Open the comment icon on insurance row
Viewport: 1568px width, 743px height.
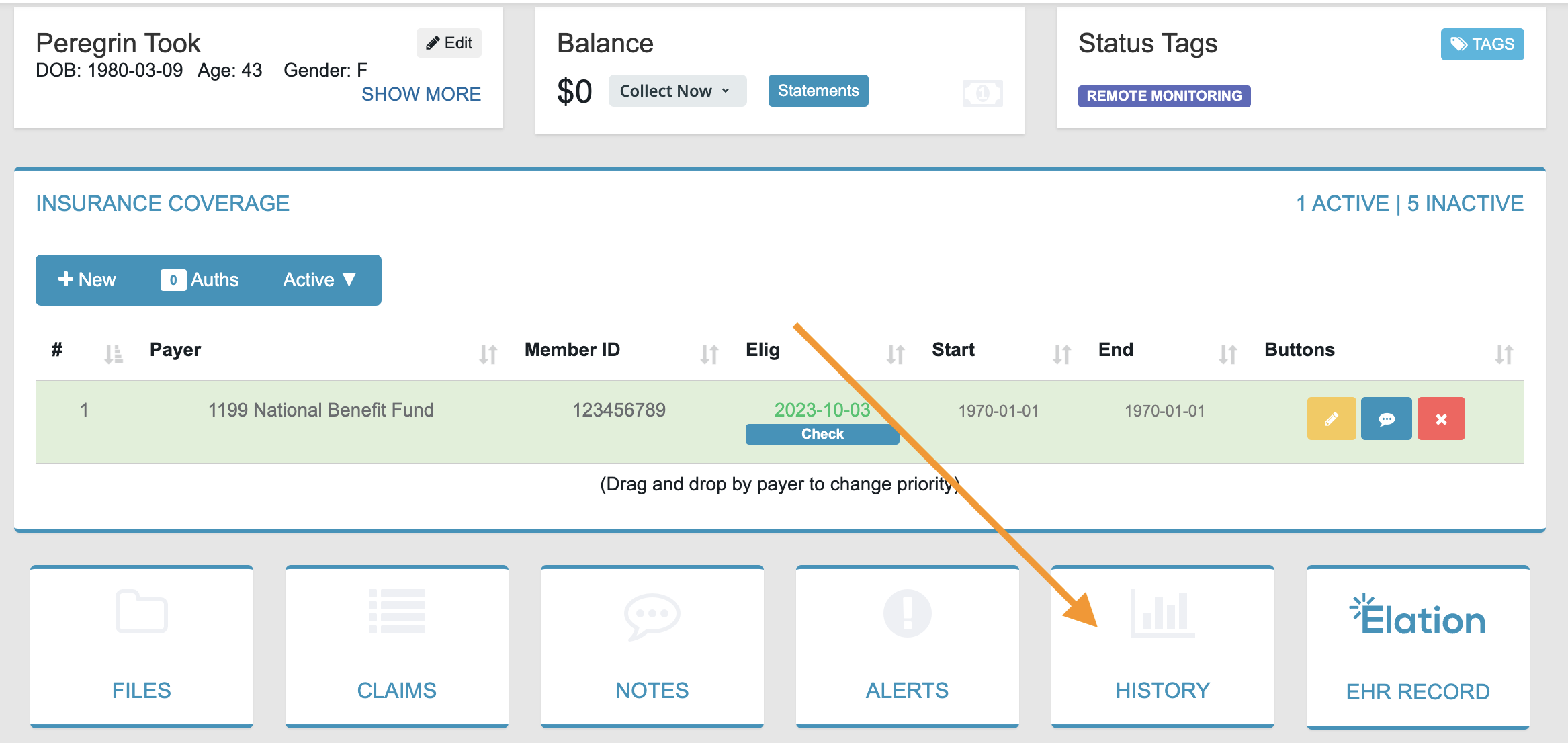pos(1386,419)
